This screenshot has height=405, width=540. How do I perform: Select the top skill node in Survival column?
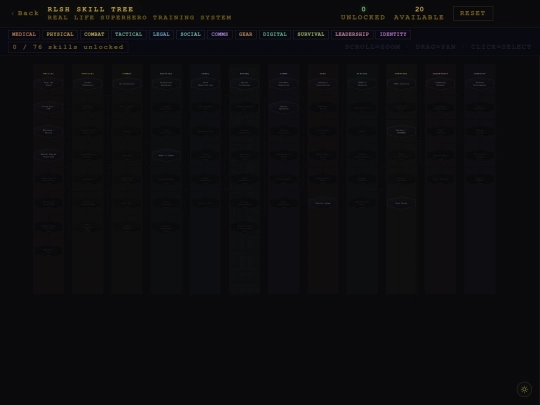(401, 84)
